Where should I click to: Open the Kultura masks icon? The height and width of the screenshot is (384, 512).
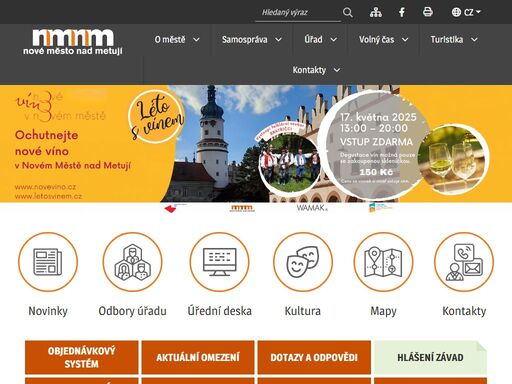click(303, 262)
